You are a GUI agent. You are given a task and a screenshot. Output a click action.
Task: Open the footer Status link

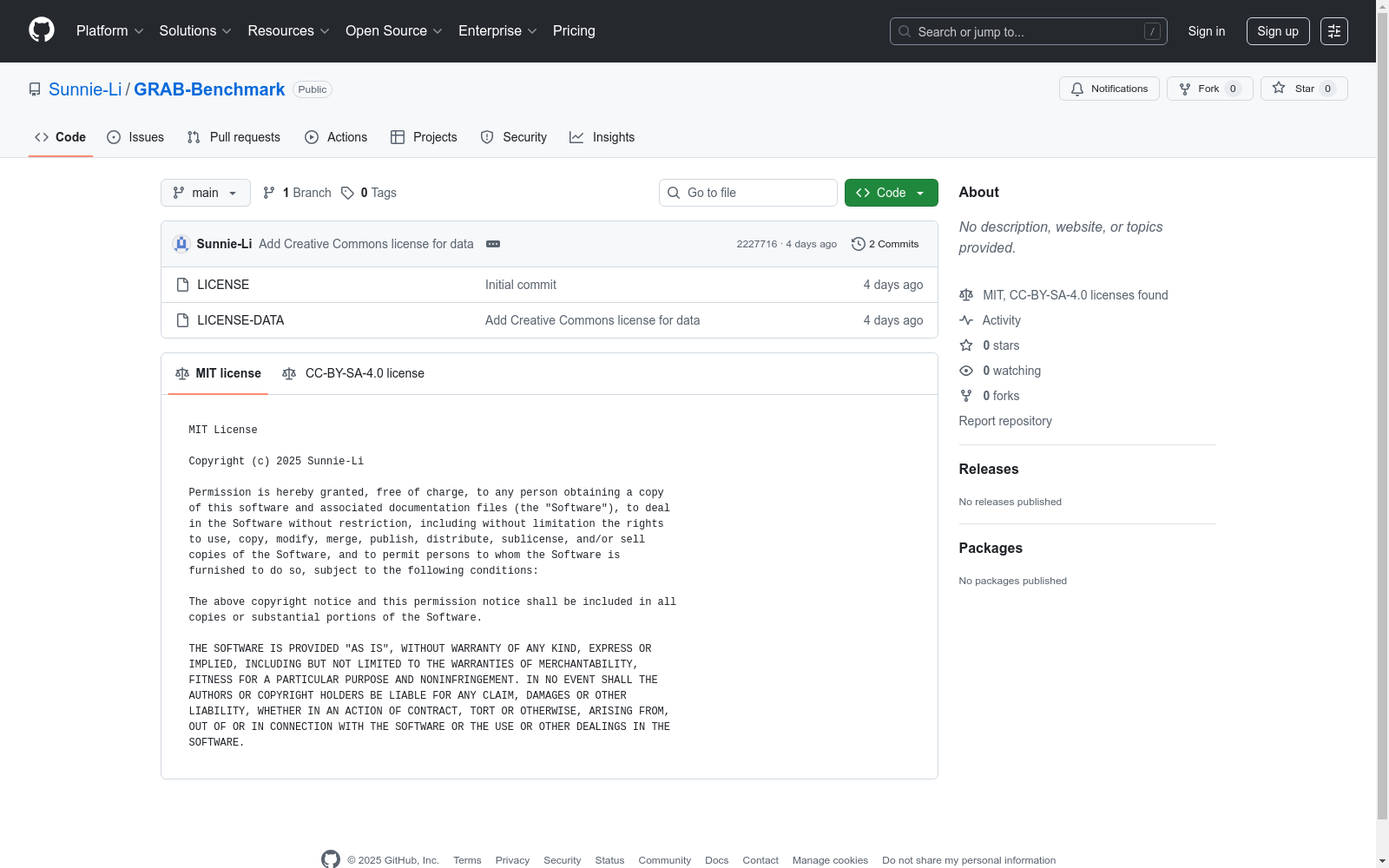point(609,860)
